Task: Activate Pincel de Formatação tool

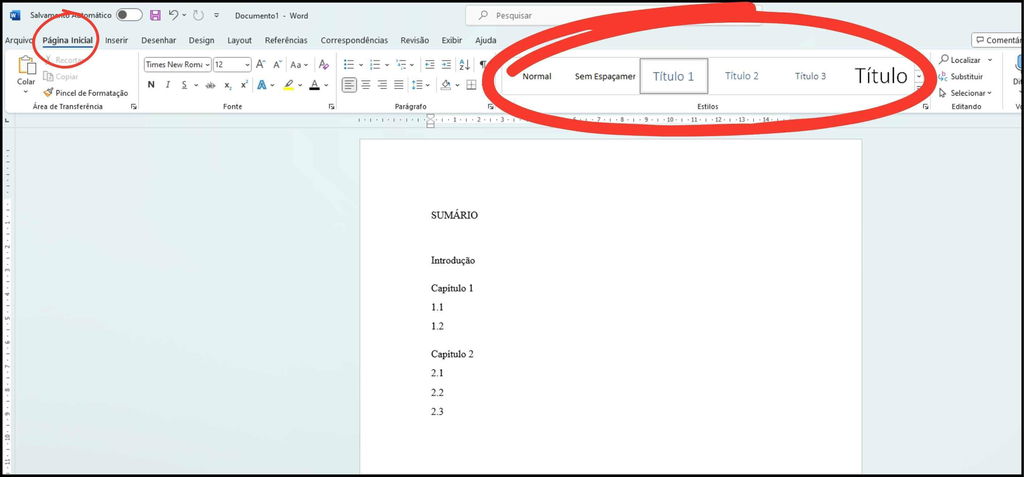Action: click(86, 93)
